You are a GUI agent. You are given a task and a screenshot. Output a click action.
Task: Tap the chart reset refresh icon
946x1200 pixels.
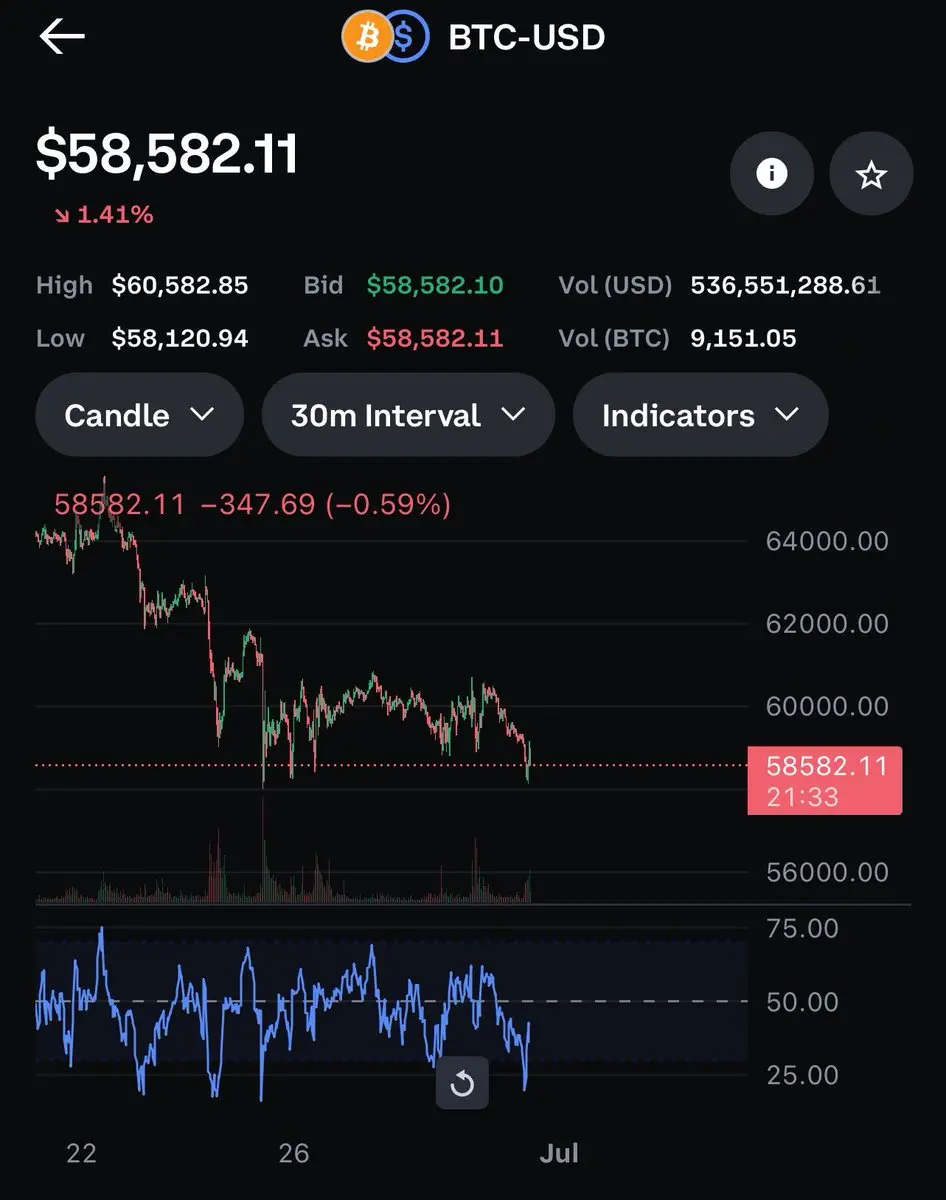(x=462, y=1083)
